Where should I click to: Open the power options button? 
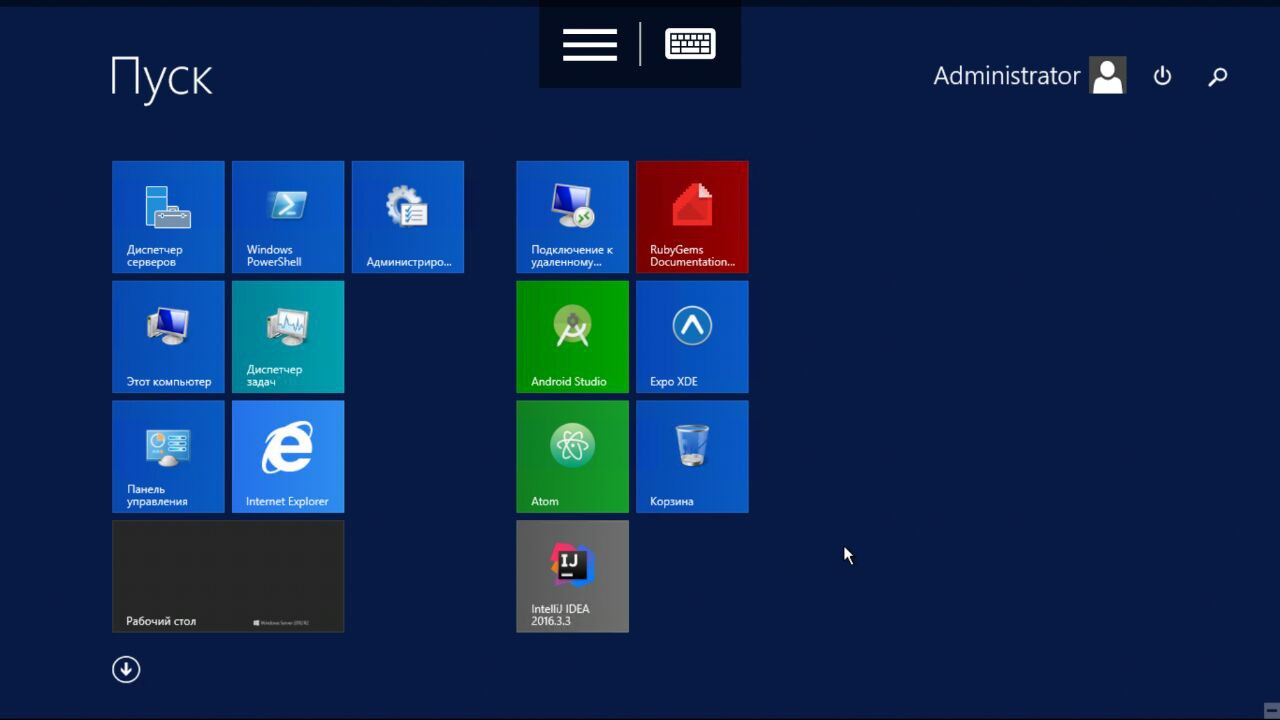point(1162,76)
